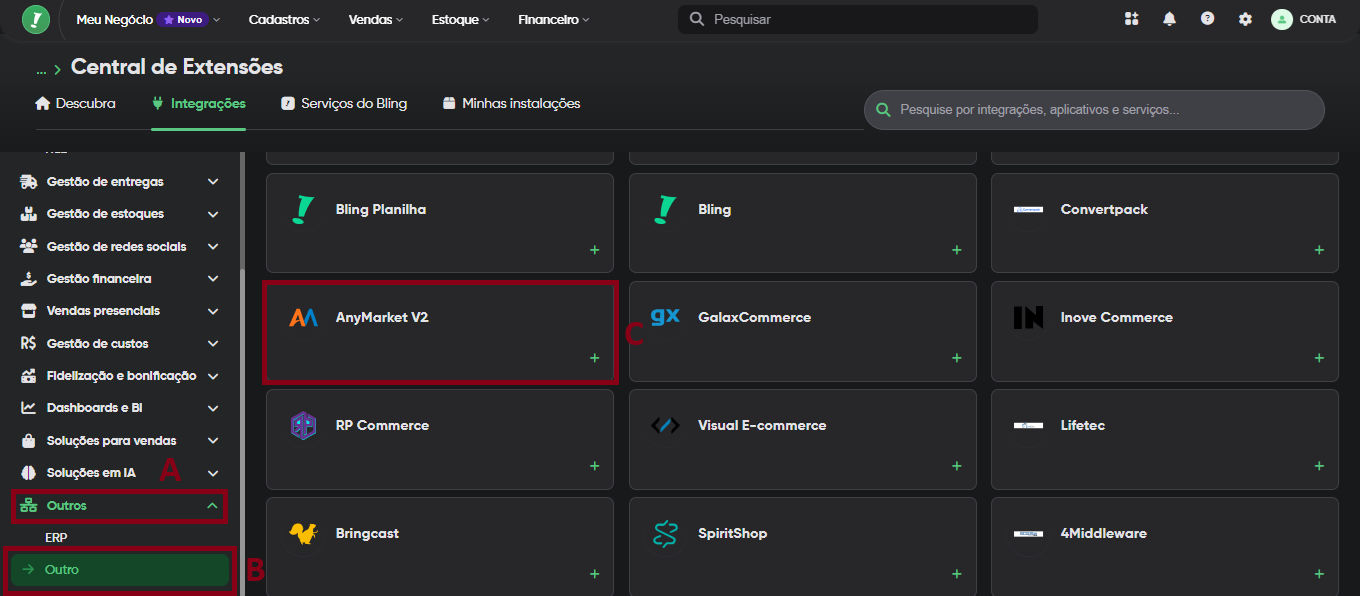Open the help question mark icon

coord(1207,19)
